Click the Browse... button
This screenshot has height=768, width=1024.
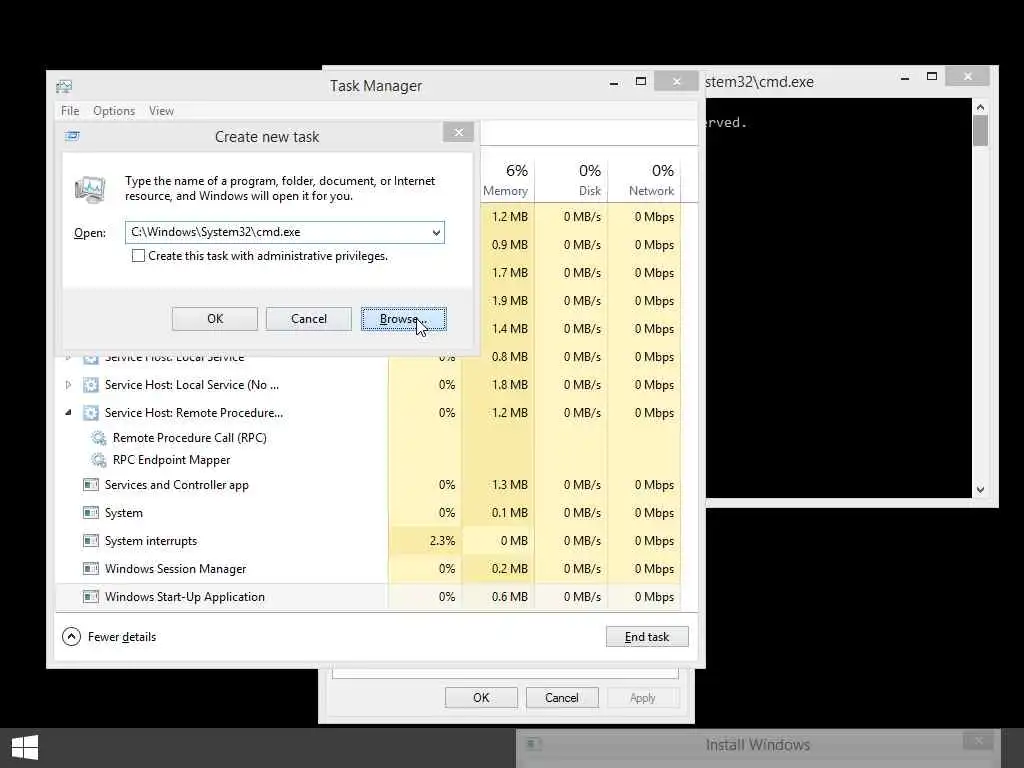[404, 319]
